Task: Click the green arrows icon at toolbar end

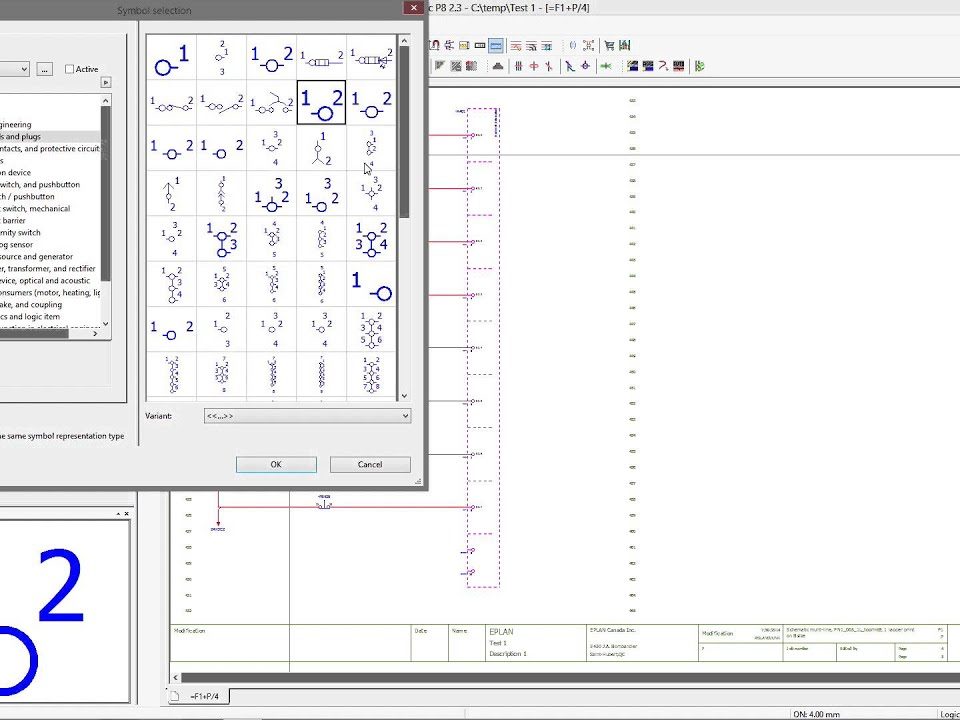Action: tap(699, 66)
